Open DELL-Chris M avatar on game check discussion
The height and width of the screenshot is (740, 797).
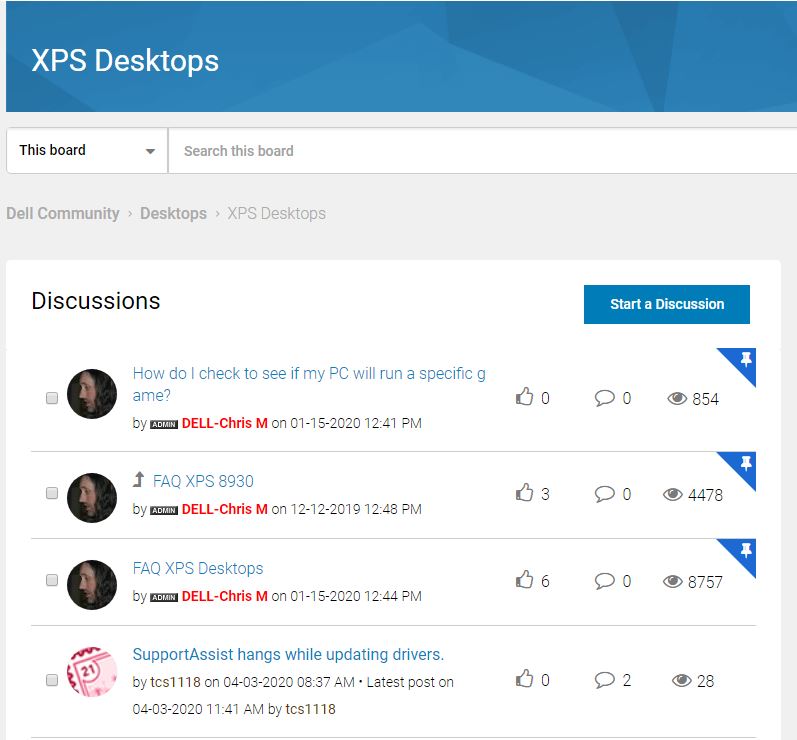(92, 394)
